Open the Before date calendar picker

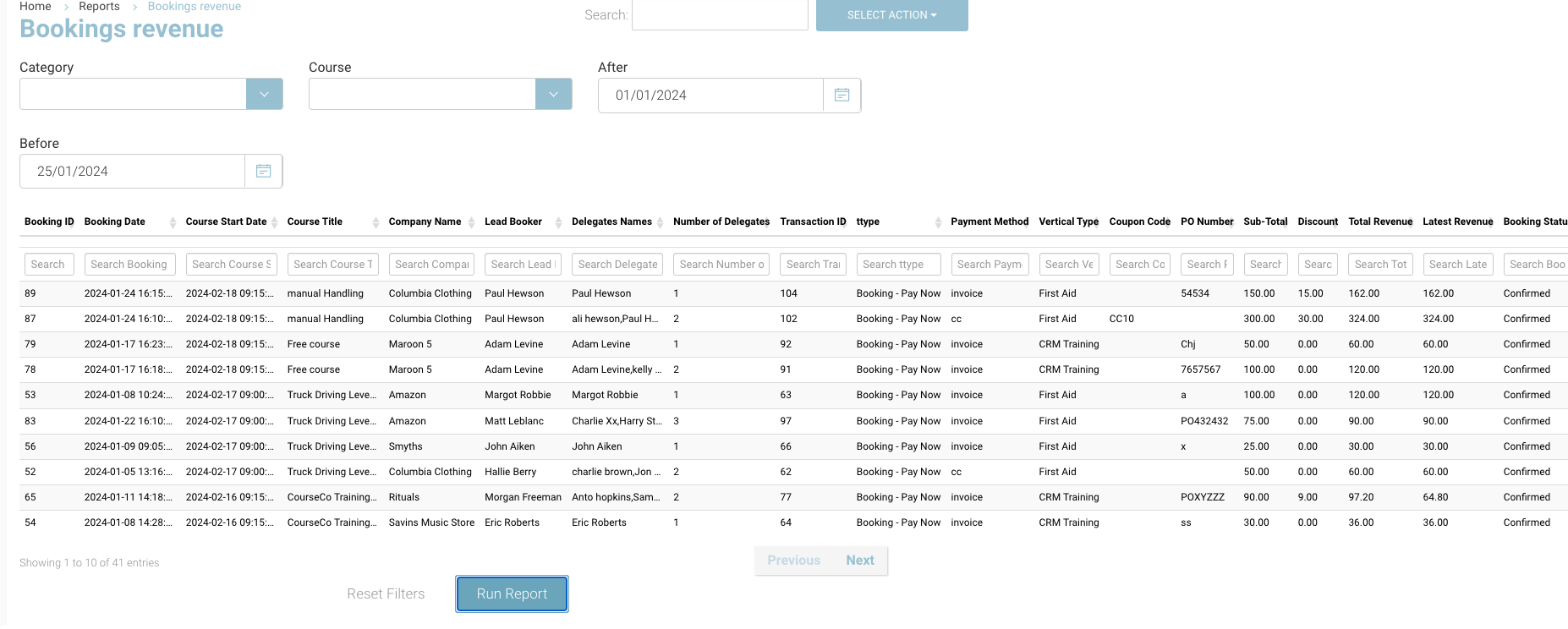[263, 172]
